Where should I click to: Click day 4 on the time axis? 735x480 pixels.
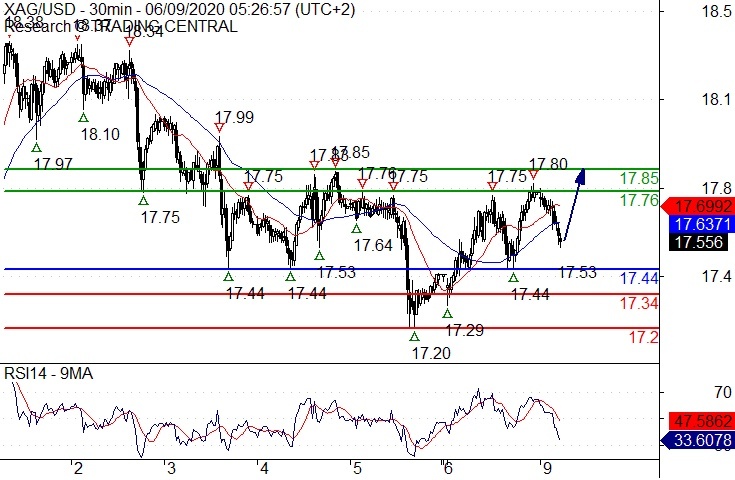[264, 468]
